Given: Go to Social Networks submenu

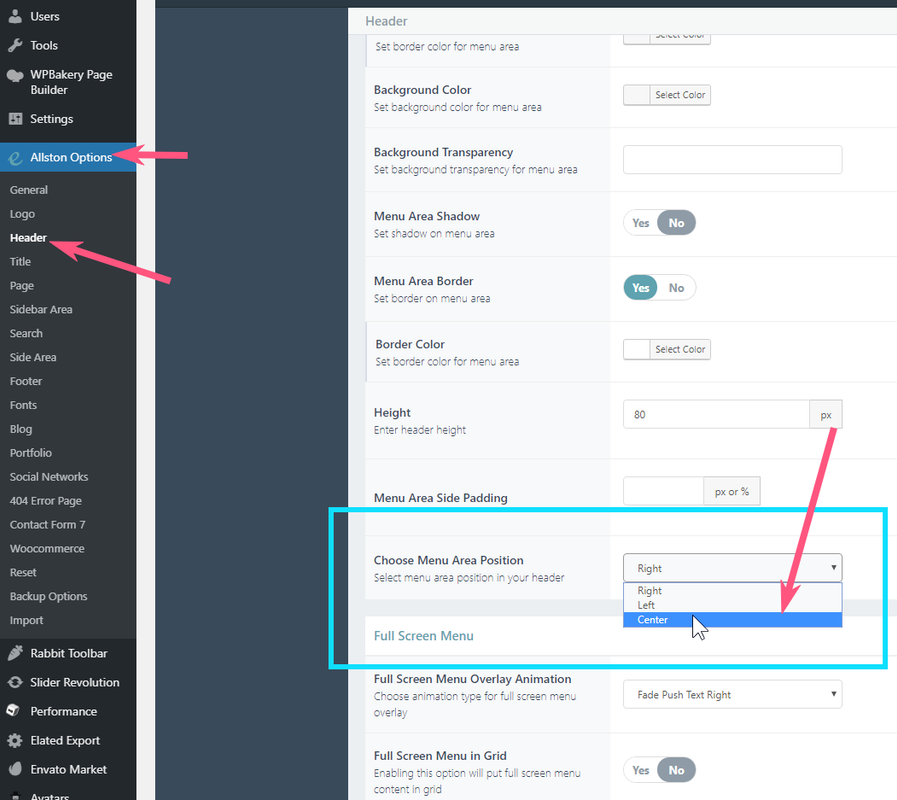Looking at the screenshot, I should coord(49,477).
